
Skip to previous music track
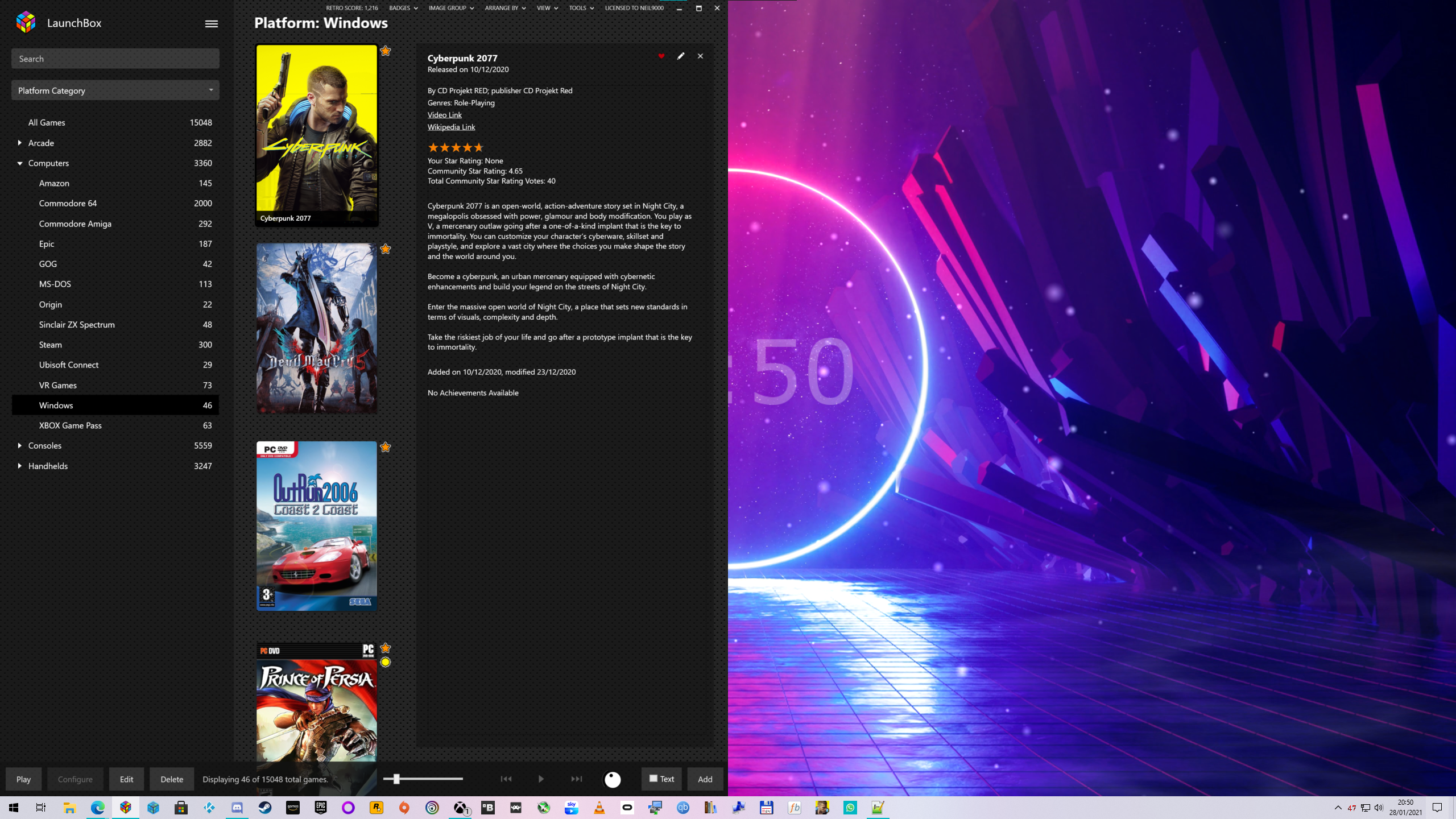506,779
